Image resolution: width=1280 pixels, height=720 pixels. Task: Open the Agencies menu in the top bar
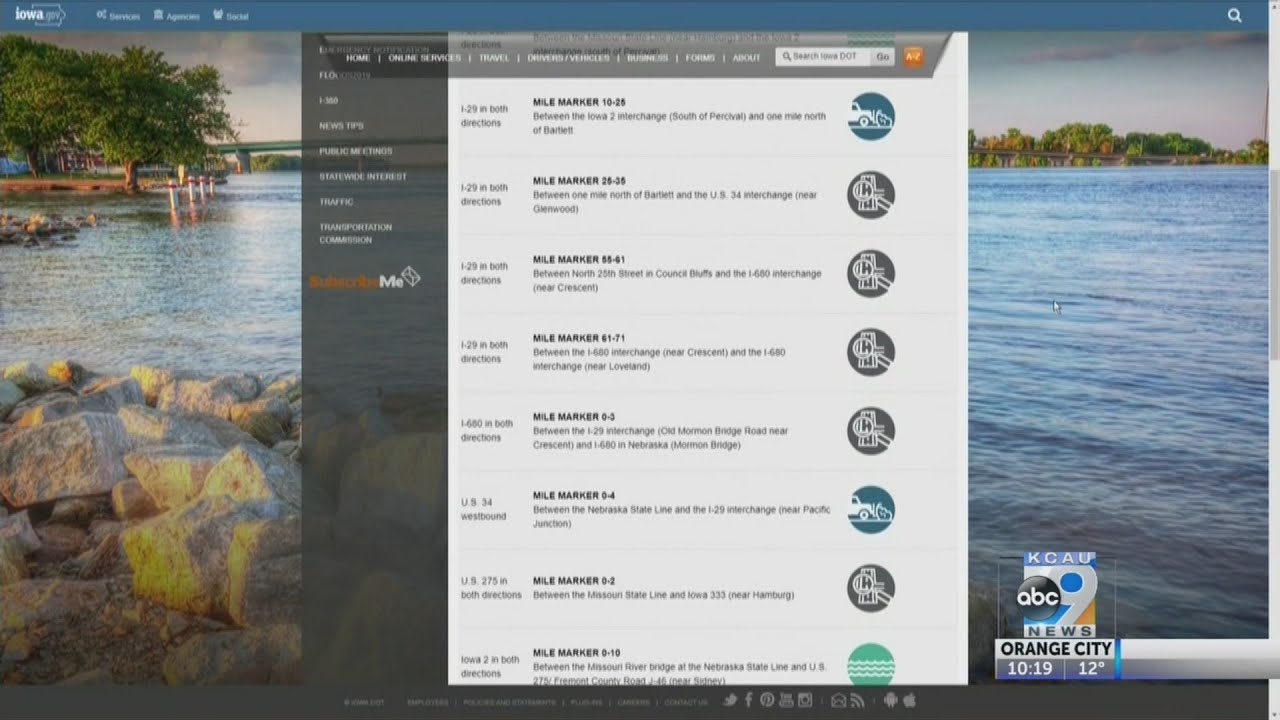pos(176,16)
